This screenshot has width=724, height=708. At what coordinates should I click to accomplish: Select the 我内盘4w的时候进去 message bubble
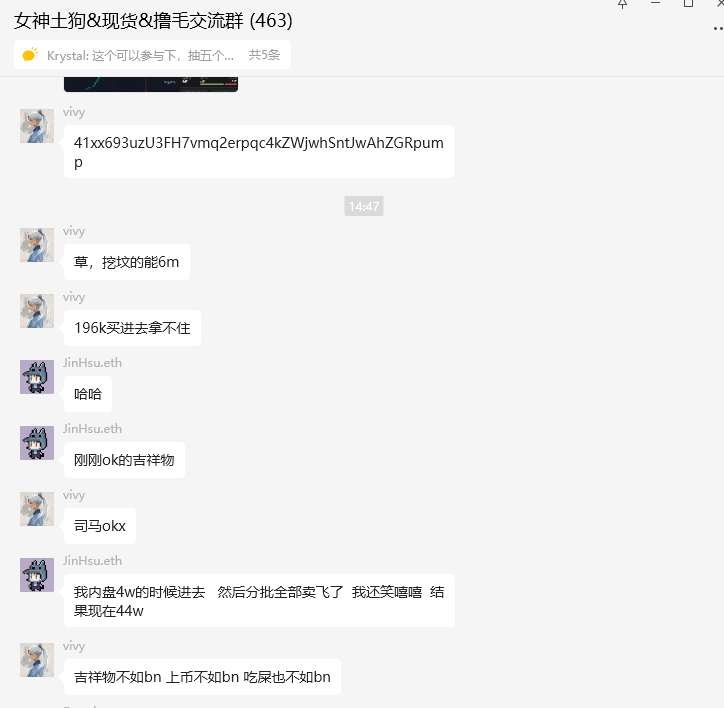point(259,601)
